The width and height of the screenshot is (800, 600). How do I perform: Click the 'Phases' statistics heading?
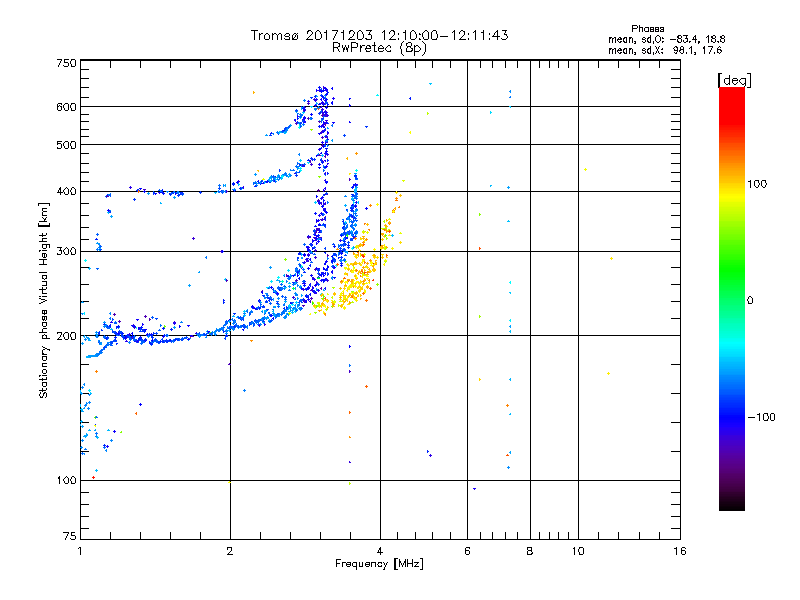tap(647, 29)
